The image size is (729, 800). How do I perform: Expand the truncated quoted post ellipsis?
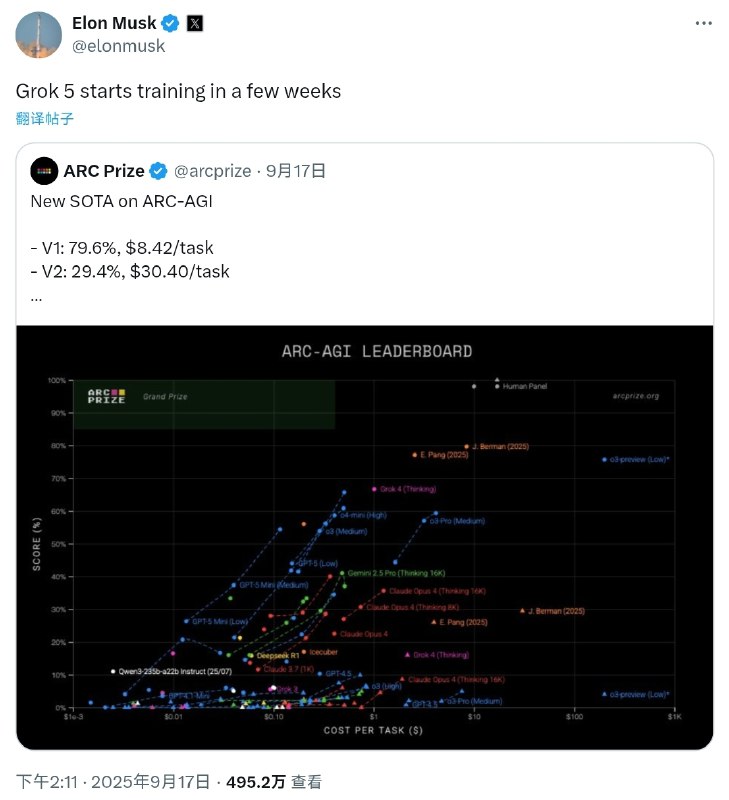point(37,296)
